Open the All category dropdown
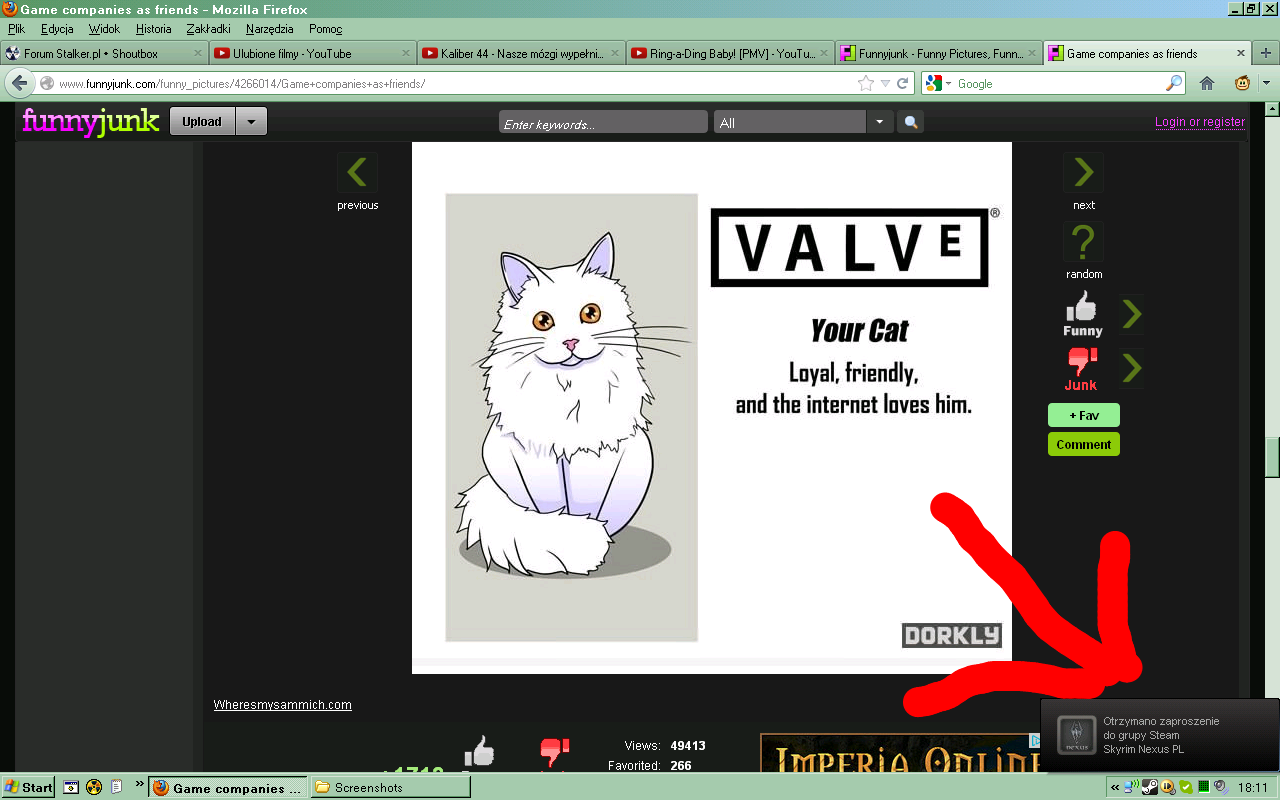Viewport: 1280px width, 800px height. [879, 122]
